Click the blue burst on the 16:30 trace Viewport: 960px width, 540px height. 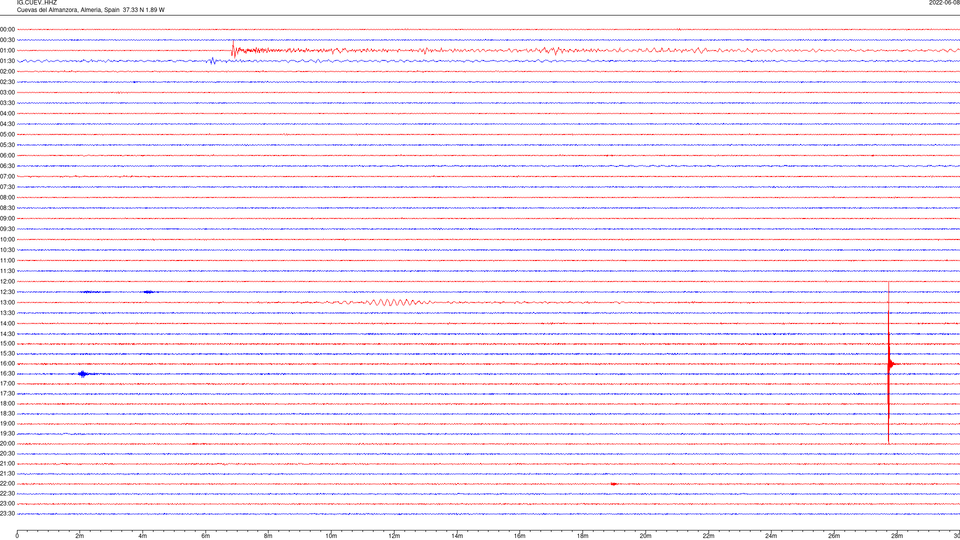pos(83,373)
